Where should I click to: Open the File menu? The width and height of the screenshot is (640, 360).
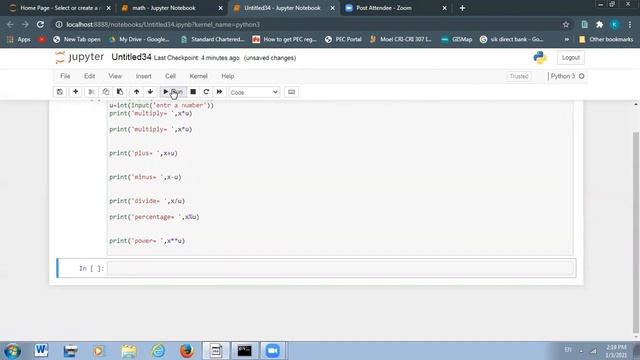click(65, 76)
